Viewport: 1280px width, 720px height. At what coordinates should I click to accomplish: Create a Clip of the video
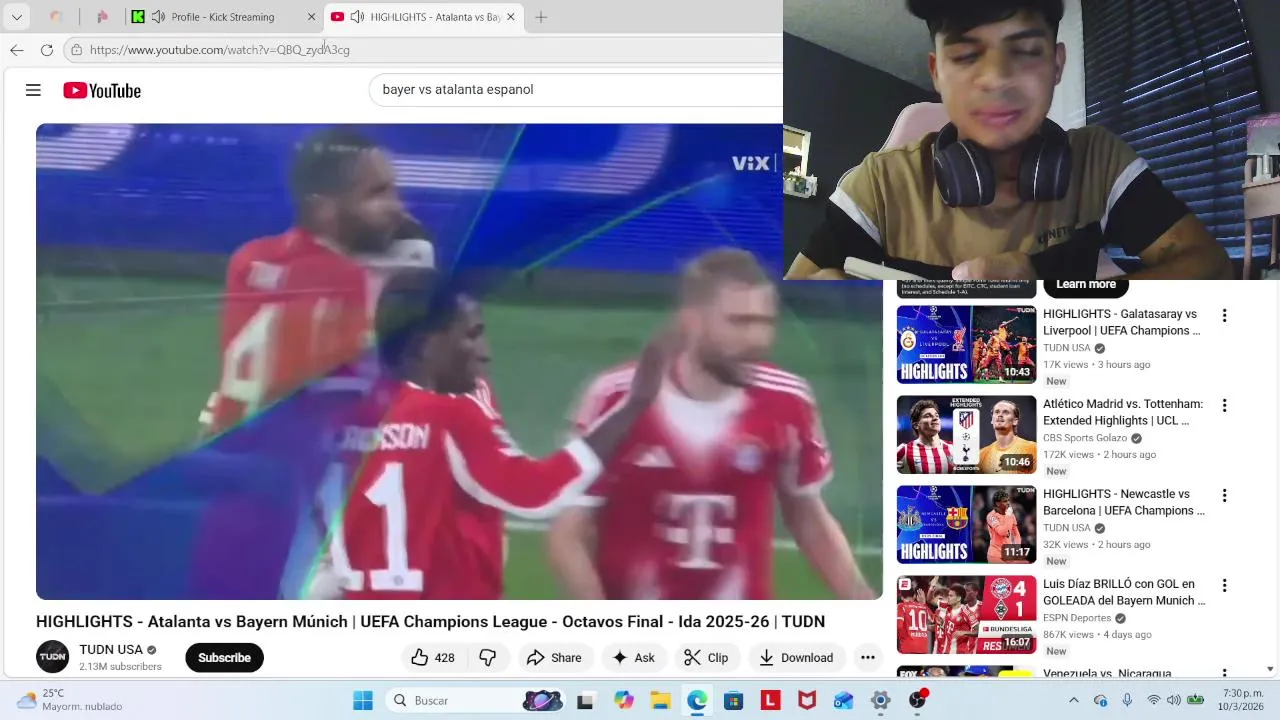pos(706,658)
